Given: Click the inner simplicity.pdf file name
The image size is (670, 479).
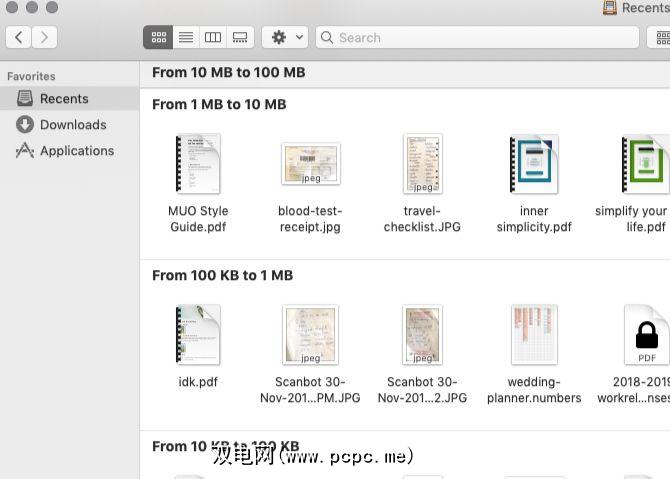Looking at the screenshot, I should [534, 219].
